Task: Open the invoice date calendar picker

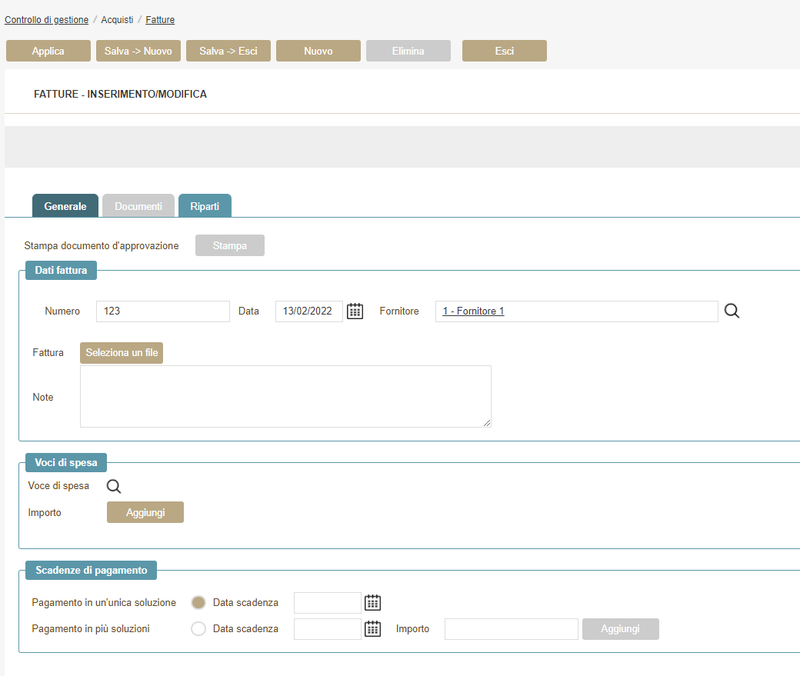Action: pos(355,311)
